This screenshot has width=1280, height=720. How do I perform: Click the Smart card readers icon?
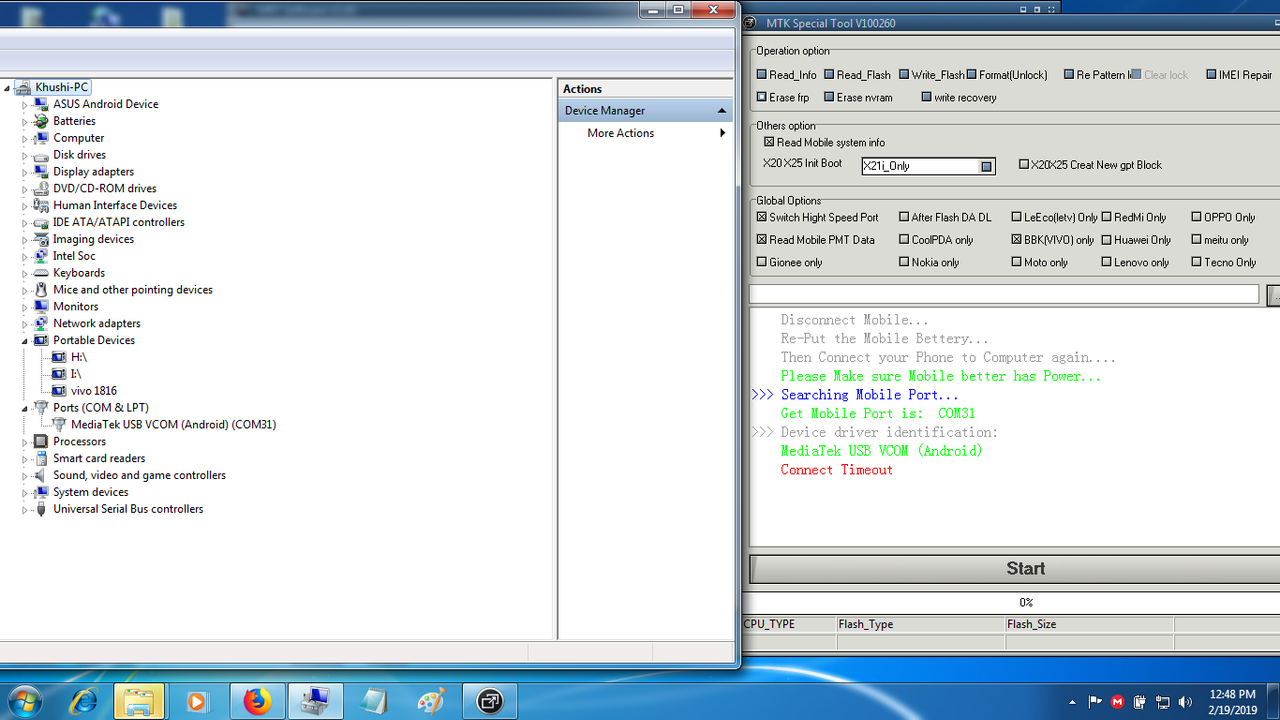[41, 458]
